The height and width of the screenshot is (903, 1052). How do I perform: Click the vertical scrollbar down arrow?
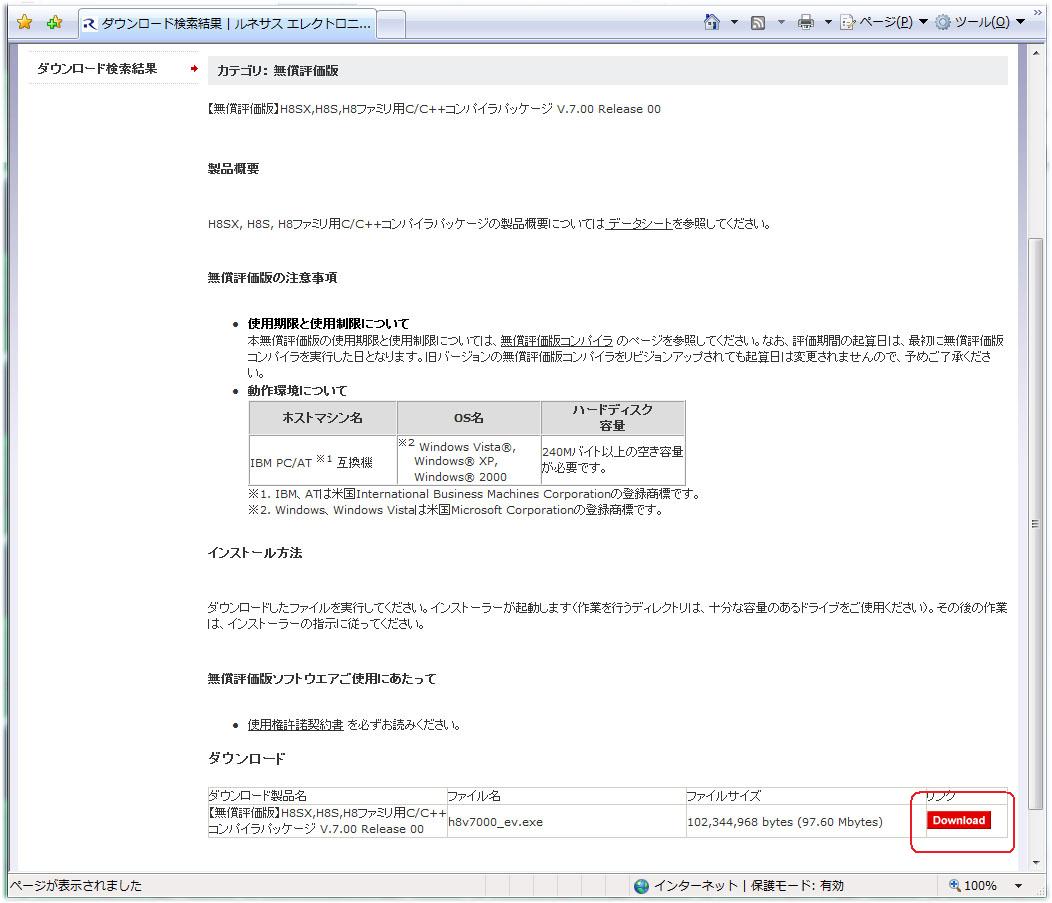(1037, 860)
